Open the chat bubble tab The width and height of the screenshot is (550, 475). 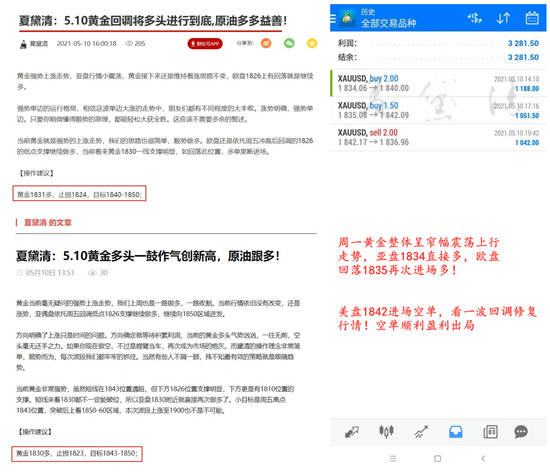coord(521,432)
